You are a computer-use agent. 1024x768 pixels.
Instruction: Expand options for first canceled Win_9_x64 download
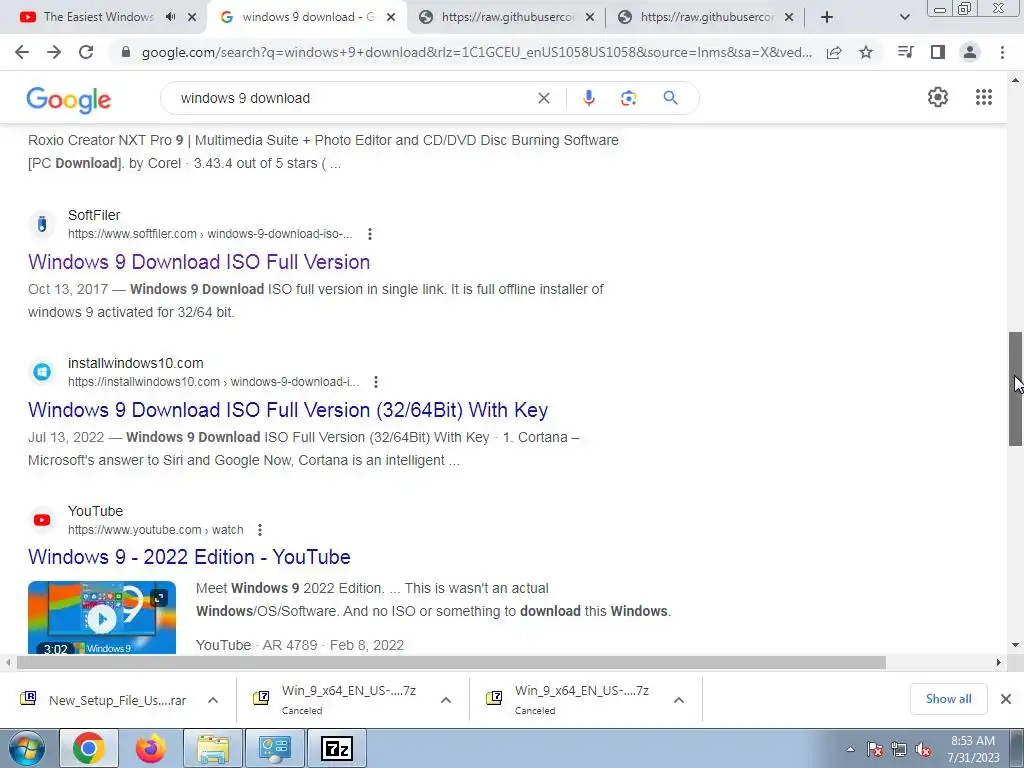(x=446, y=700)
